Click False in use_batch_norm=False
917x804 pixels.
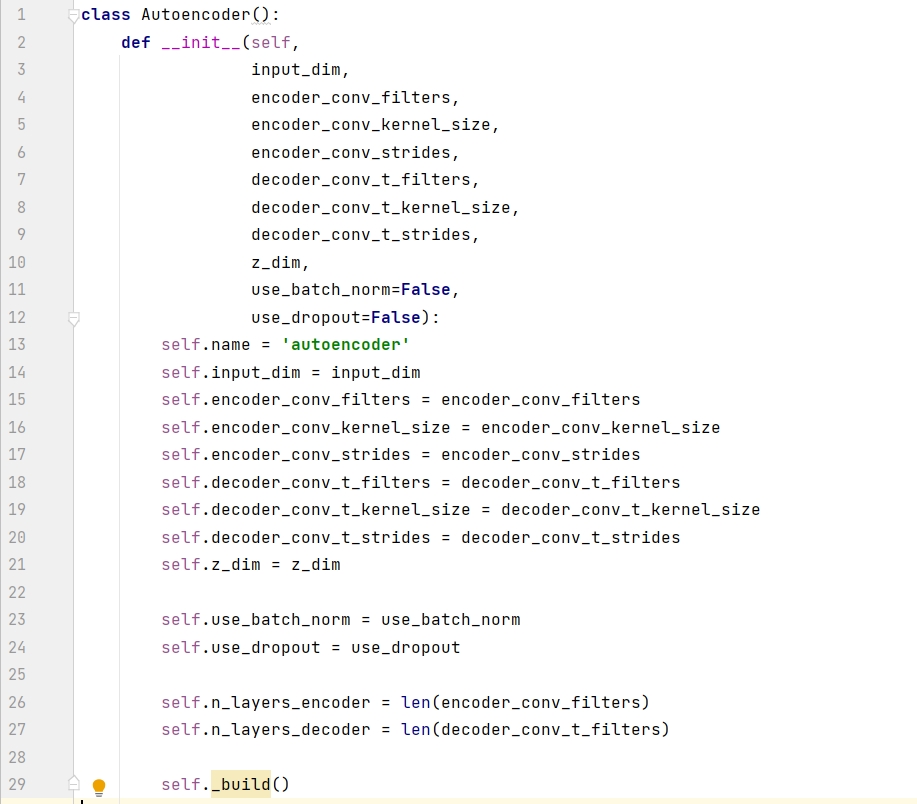click(425, 289)
